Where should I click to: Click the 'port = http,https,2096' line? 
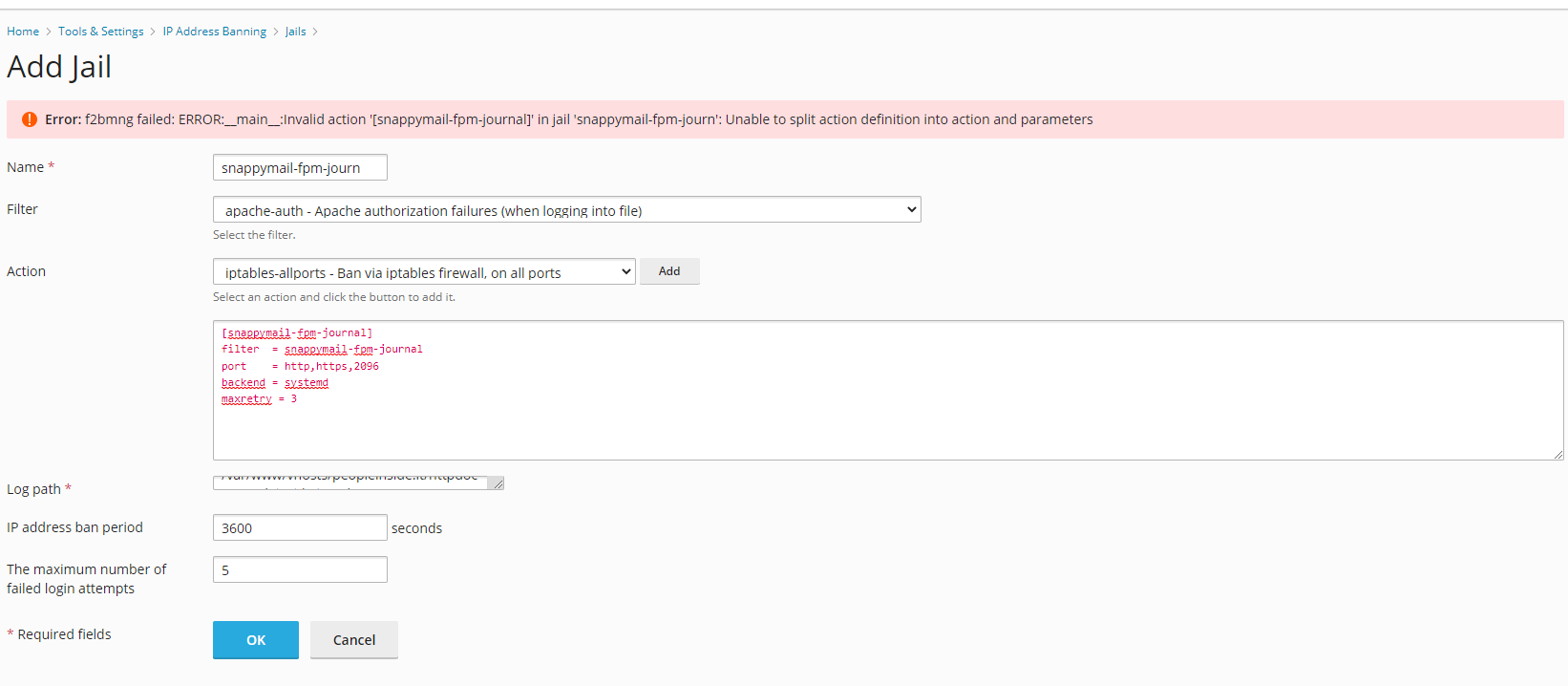pyautogui.click(x=300, y=367)
